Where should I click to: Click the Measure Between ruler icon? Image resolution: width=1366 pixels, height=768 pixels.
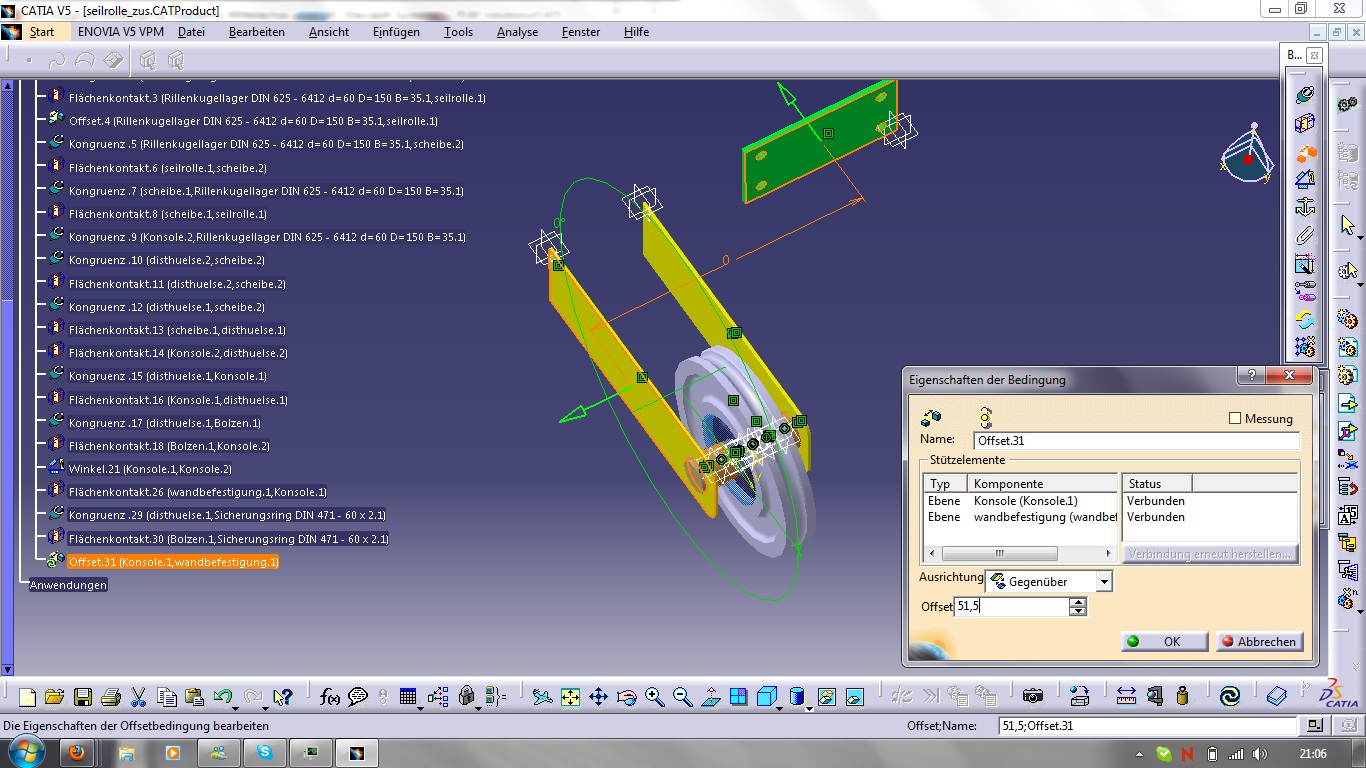point(1126,696)
